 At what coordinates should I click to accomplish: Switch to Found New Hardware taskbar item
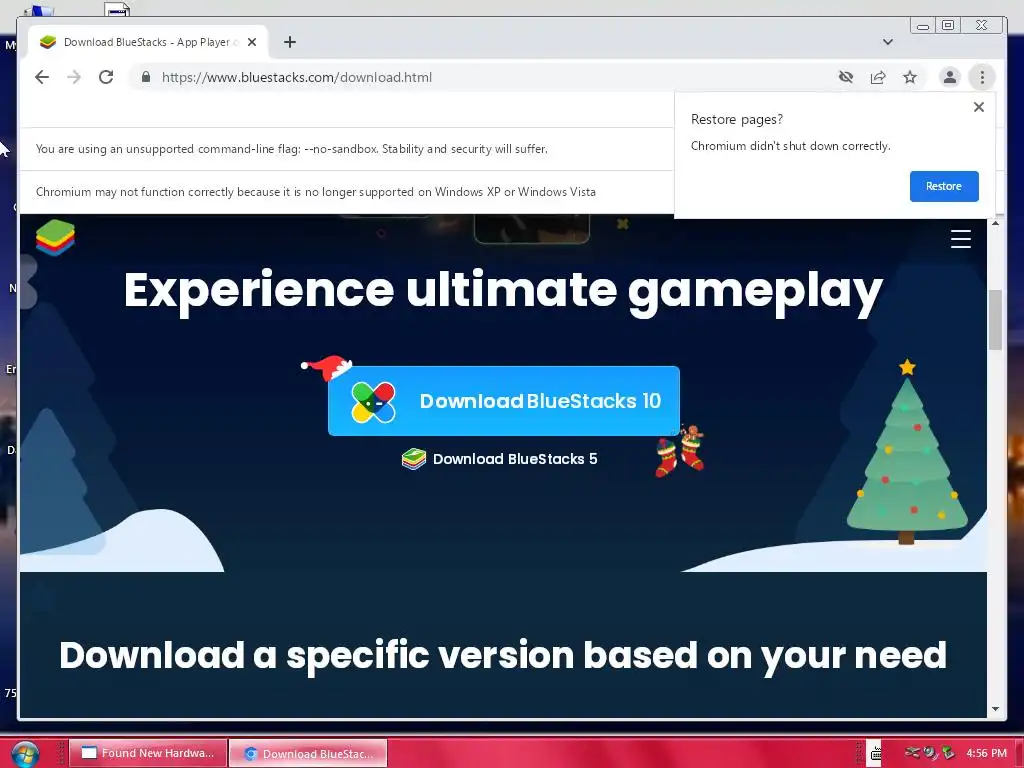click(x=148, y=753)
